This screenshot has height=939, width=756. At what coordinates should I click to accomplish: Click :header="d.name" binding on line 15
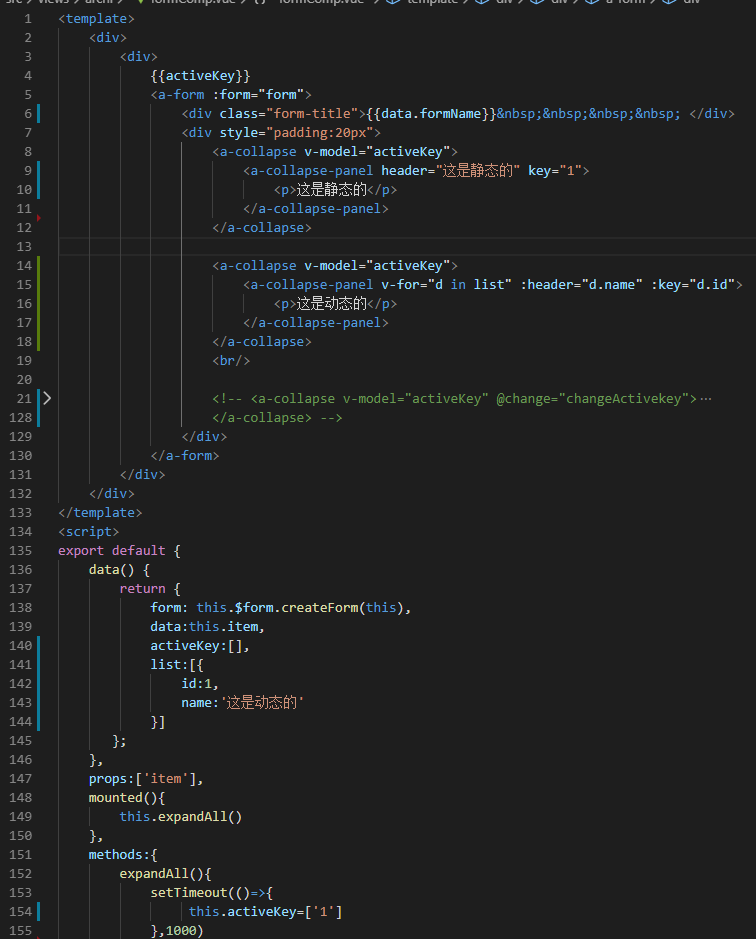pyautogui.click(x=581, y=284)
